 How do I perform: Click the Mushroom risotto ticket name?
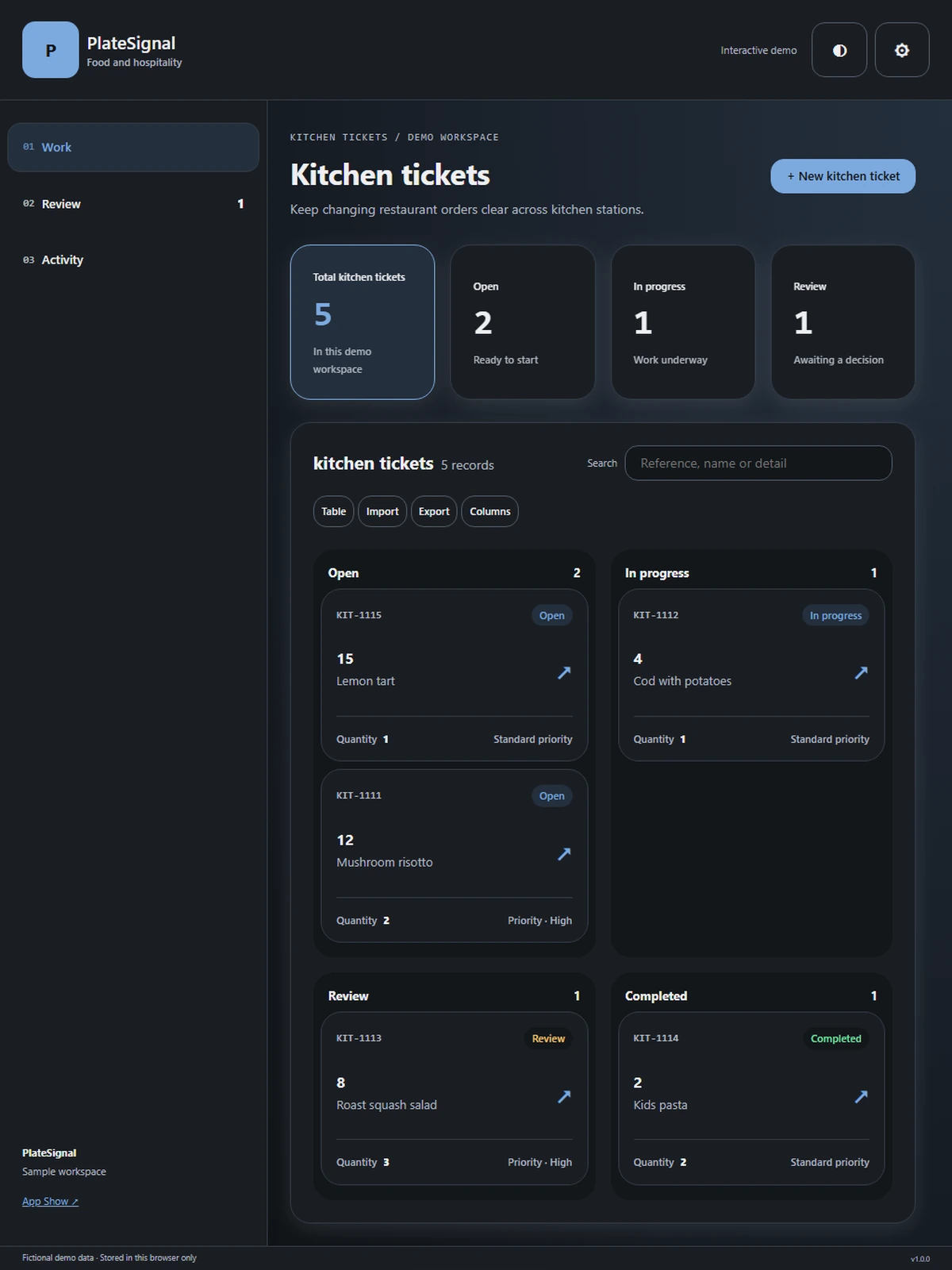(384, 862)
